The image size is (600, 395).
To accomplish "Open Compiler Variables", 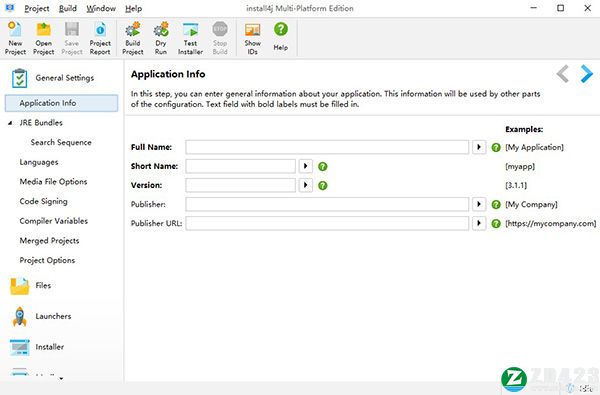I will [x=54, y=221].
